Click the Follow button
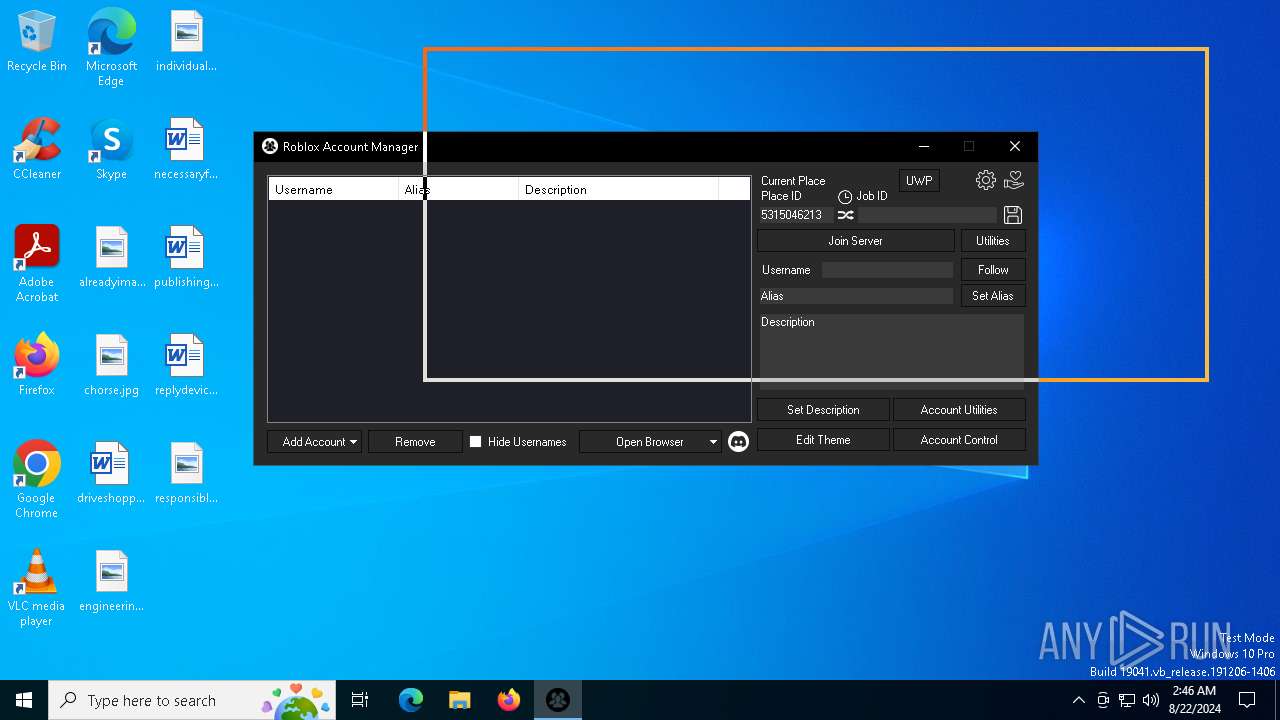 pos(993,270)
